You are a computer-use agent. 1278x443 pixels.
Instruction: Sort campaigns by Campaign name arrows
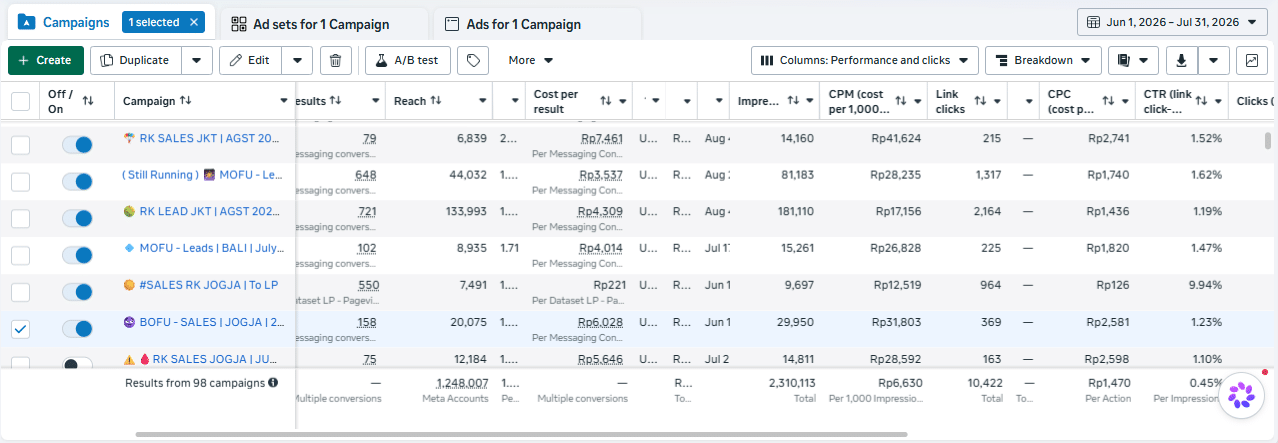[x=186, y=101]
